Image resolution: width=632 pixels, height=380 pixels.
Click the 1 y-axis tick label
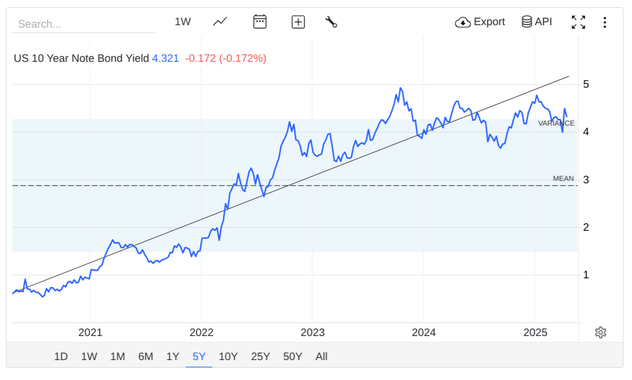(586, 275)
